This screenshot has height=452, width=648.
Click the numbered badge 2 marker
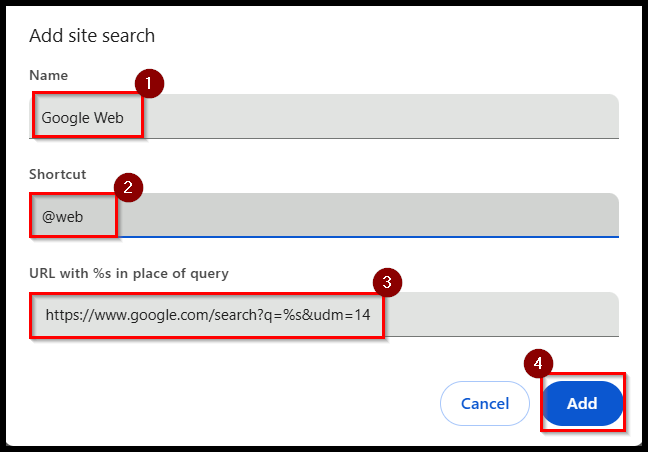point(129,188)
